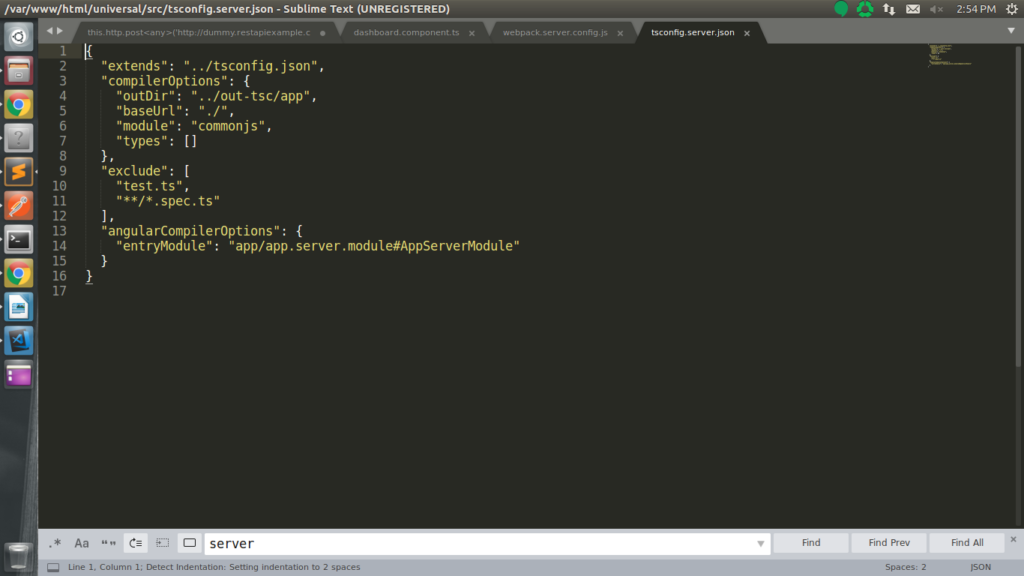Open the tab list dropdown arrow

click(x=1010, y=31)
